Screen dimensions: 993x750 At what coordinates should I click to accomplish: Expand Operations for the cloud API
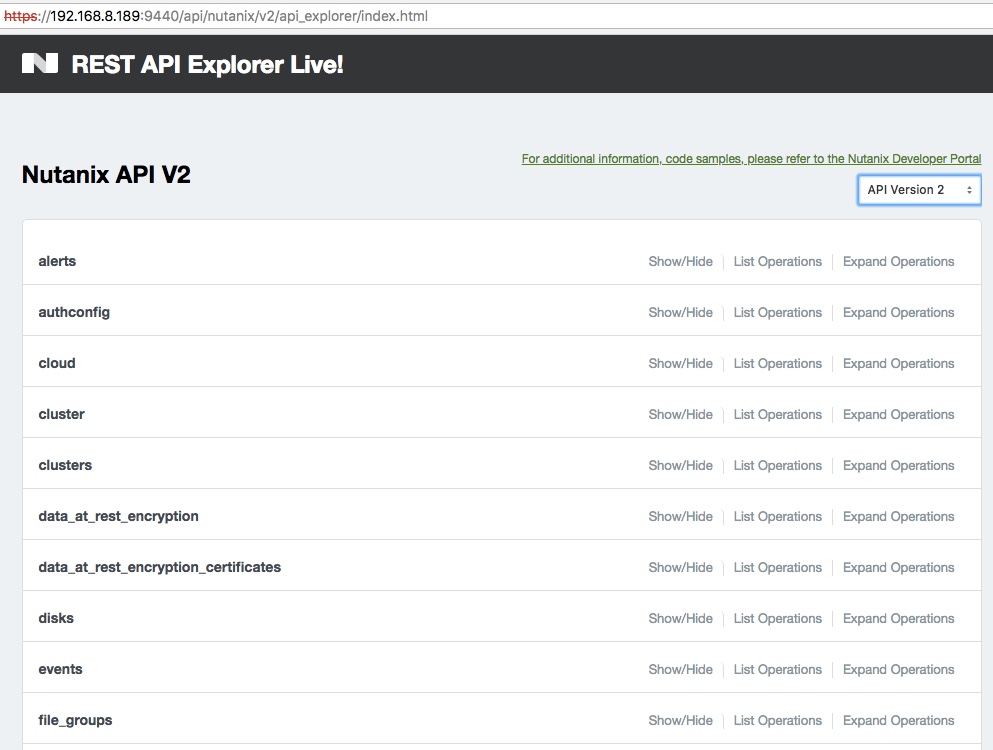(897, 363)
